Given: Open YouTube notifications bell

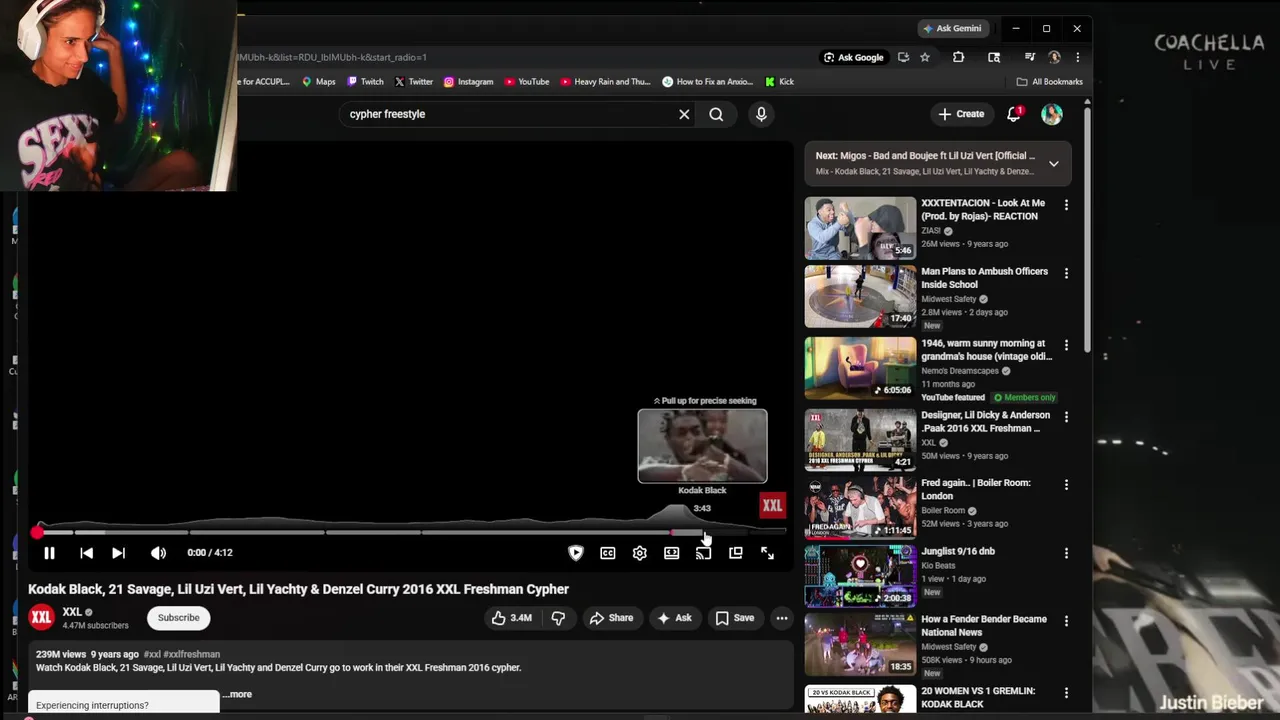Looking at the screenshot, I should (1014, 114).
